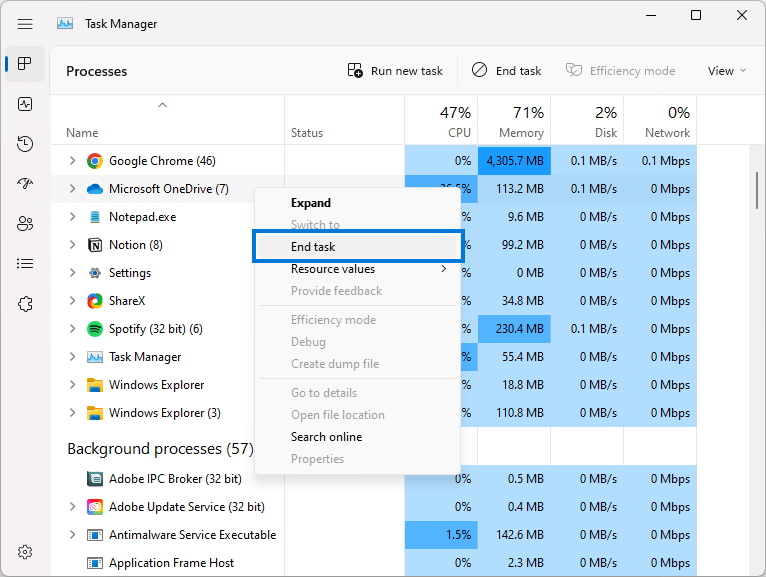The image size is (766, 577).
Task: Click the Google Chrome process icon
Action: click(95, 161)
